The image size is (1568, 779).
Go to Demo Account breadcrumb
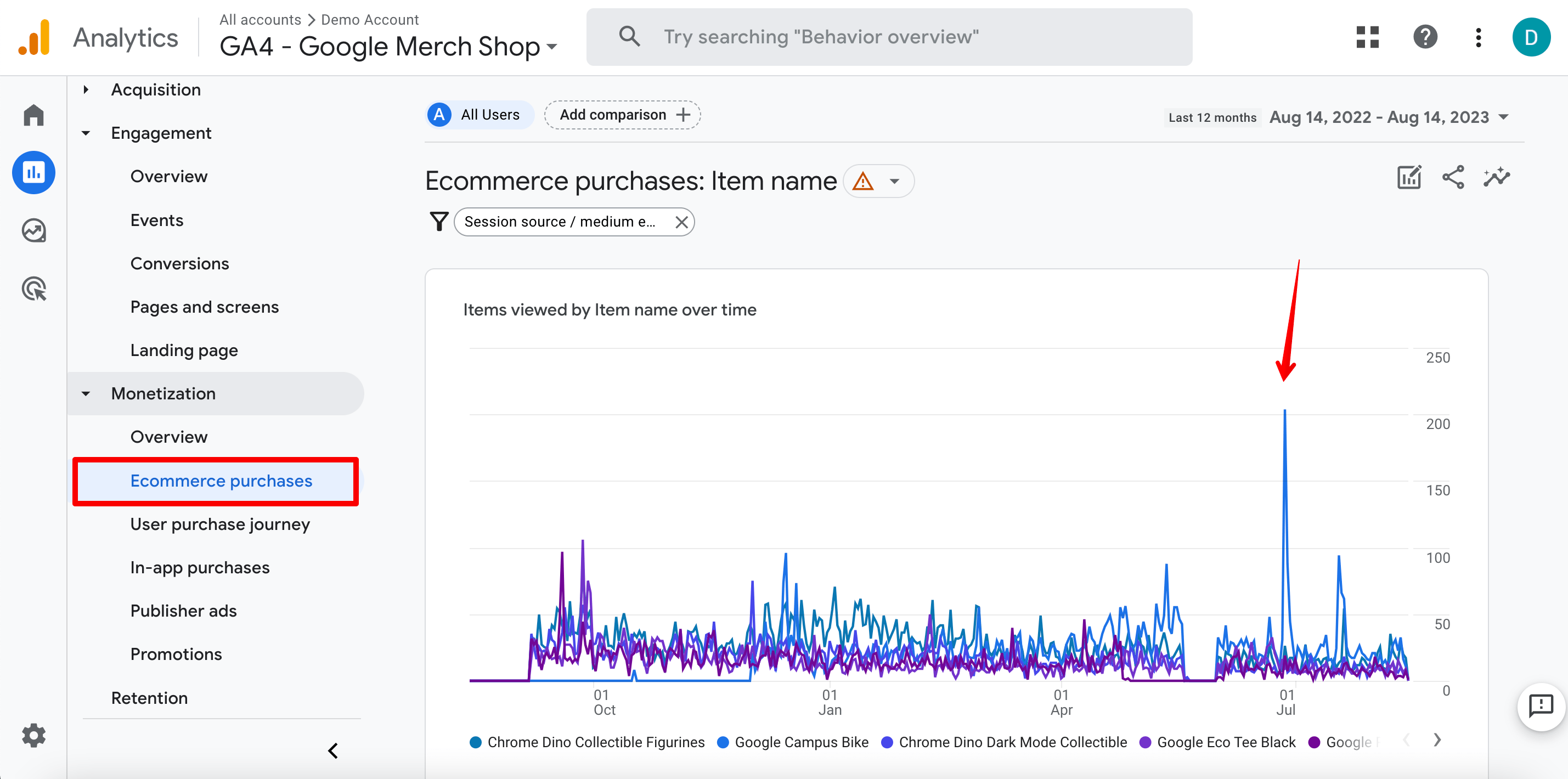pos(369,20)
